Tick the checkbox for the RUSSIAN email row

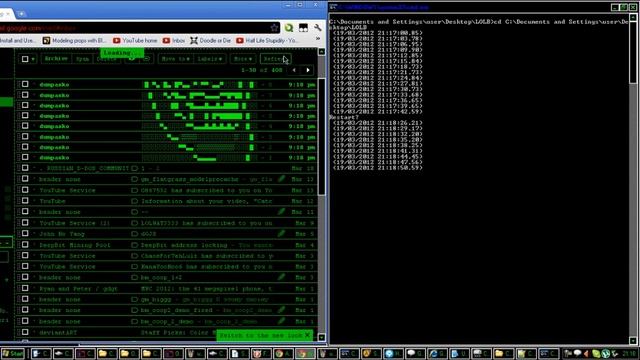coord(25,168)
